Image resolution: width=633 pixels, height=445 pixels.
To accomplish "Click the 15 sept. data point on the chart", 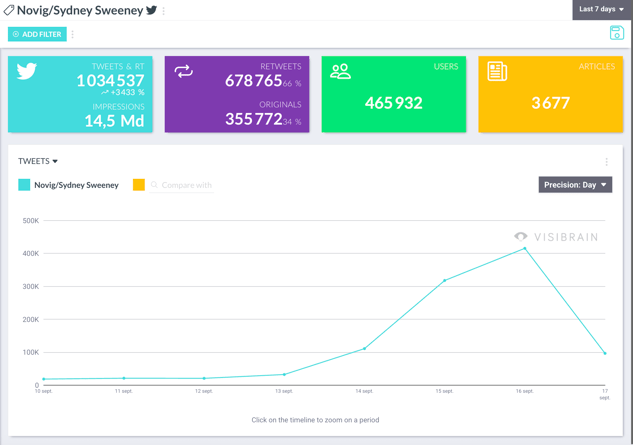I will point(444,280).
